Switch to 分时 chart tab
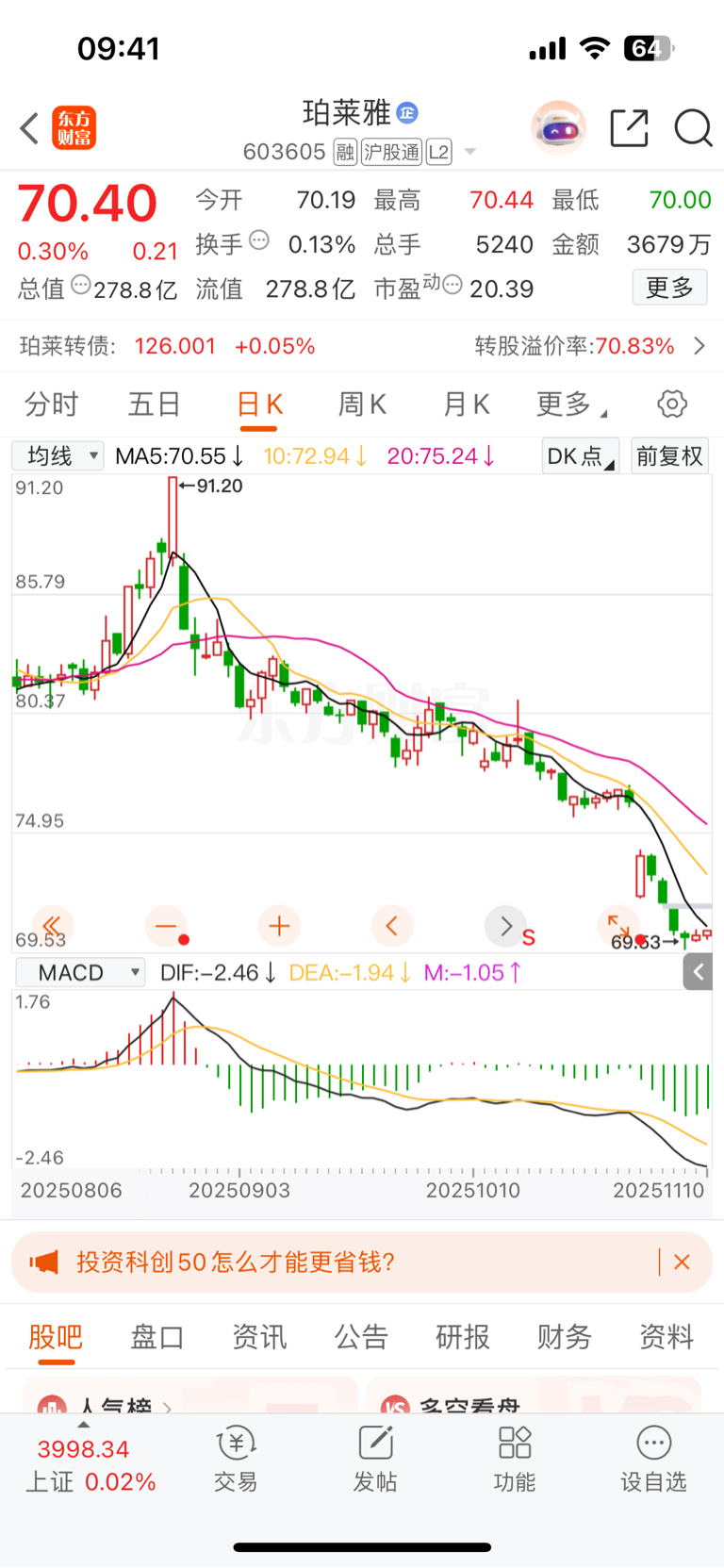 tap(52, 404)
